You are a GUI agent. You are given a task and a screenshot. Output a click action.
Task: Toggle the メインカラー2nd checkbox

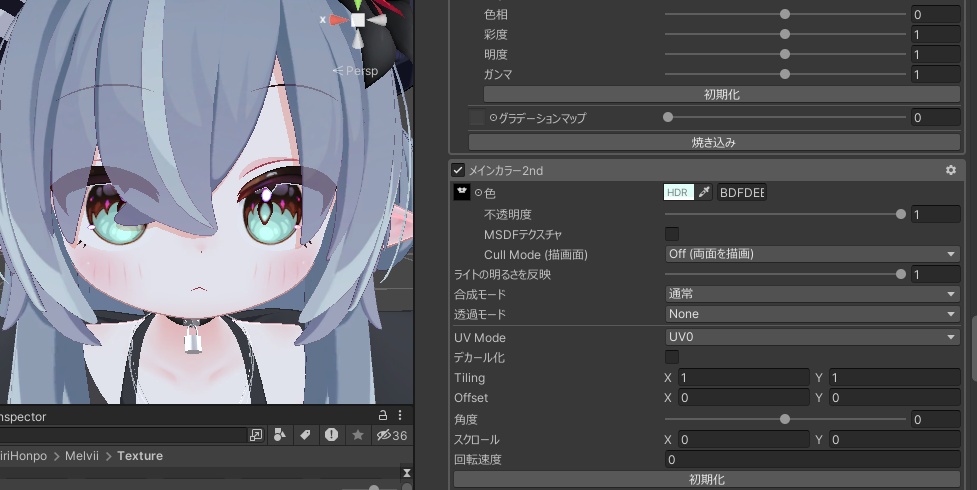tap(458, 170)
